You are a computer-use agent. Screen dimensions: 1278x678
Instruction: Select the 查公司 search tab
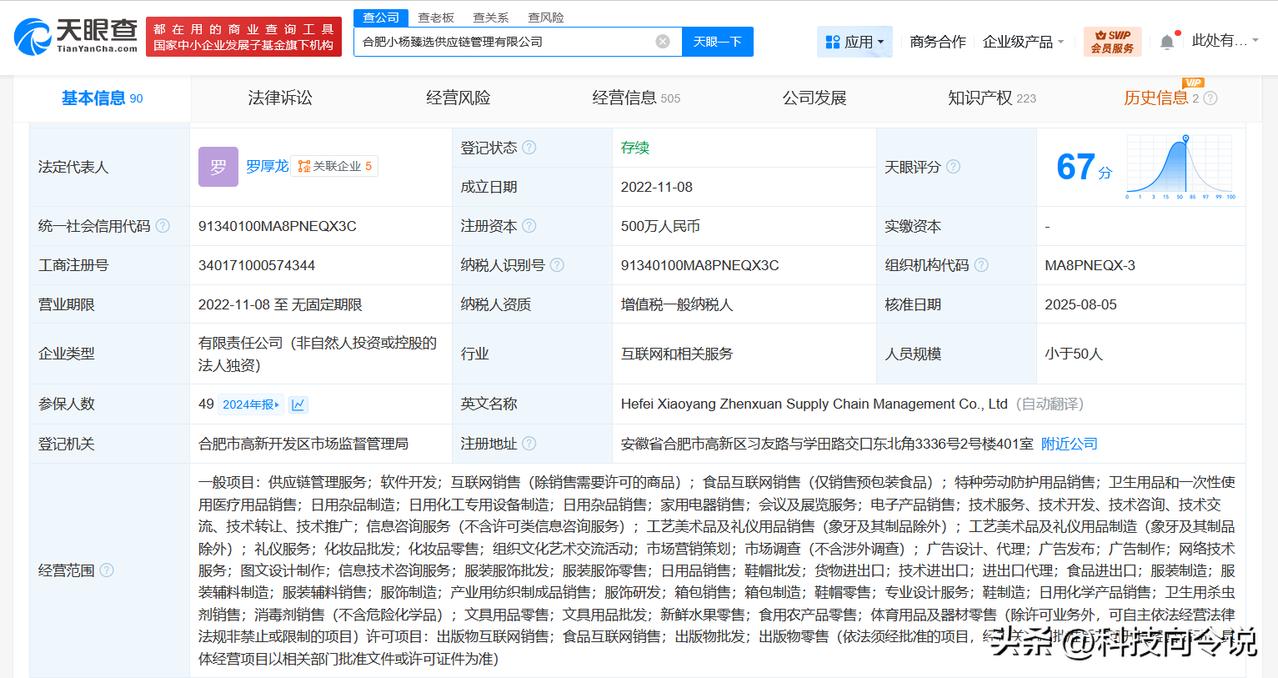tap(381, 17)
